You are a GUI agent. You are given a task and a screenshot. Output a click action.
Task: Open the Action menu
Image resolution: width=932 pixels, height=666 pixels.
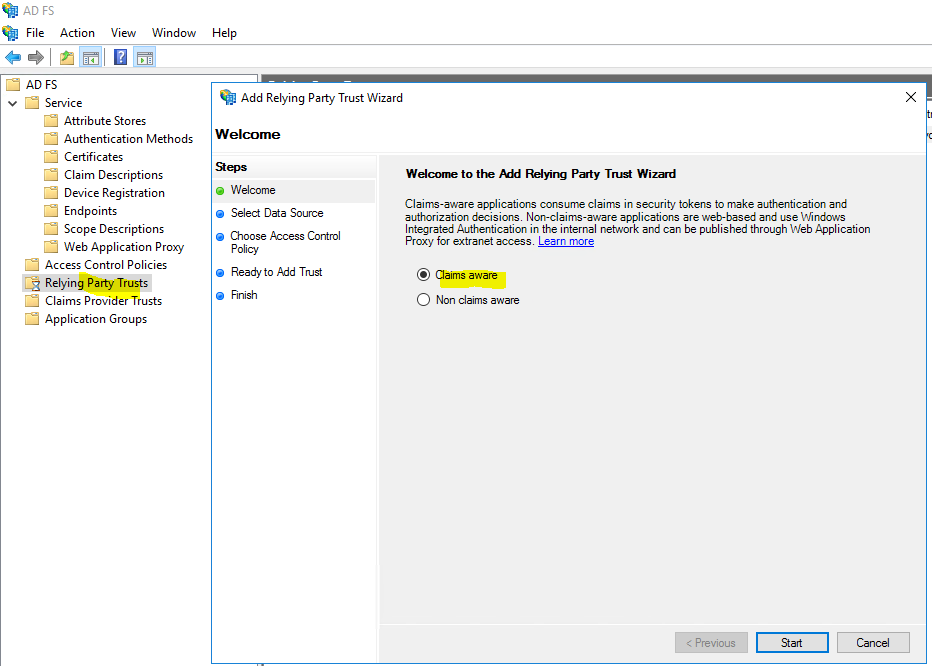77,33
